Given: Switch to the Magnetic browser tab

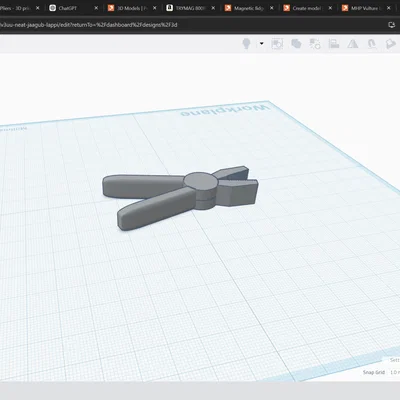Looking at the screenshot, I should (248, 8).
